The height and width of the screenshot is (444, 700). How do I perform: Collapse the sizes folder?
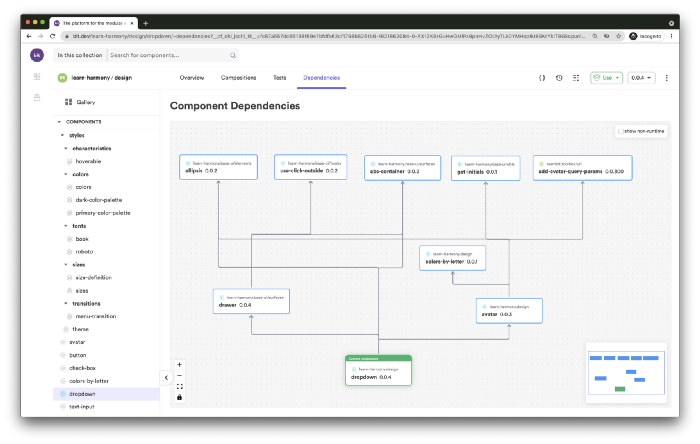66,265
